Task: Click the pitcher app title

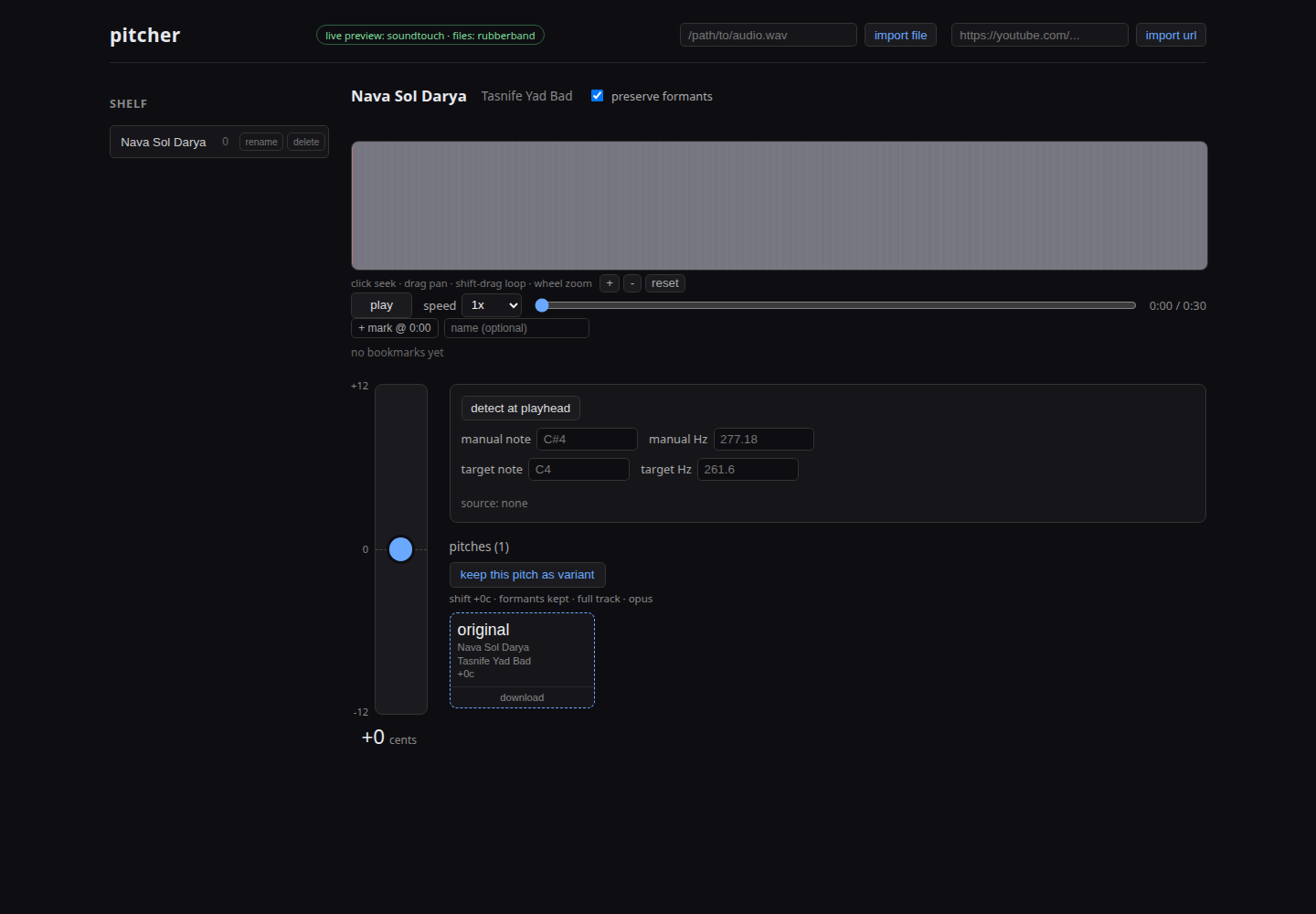Action: pos(145,36)
